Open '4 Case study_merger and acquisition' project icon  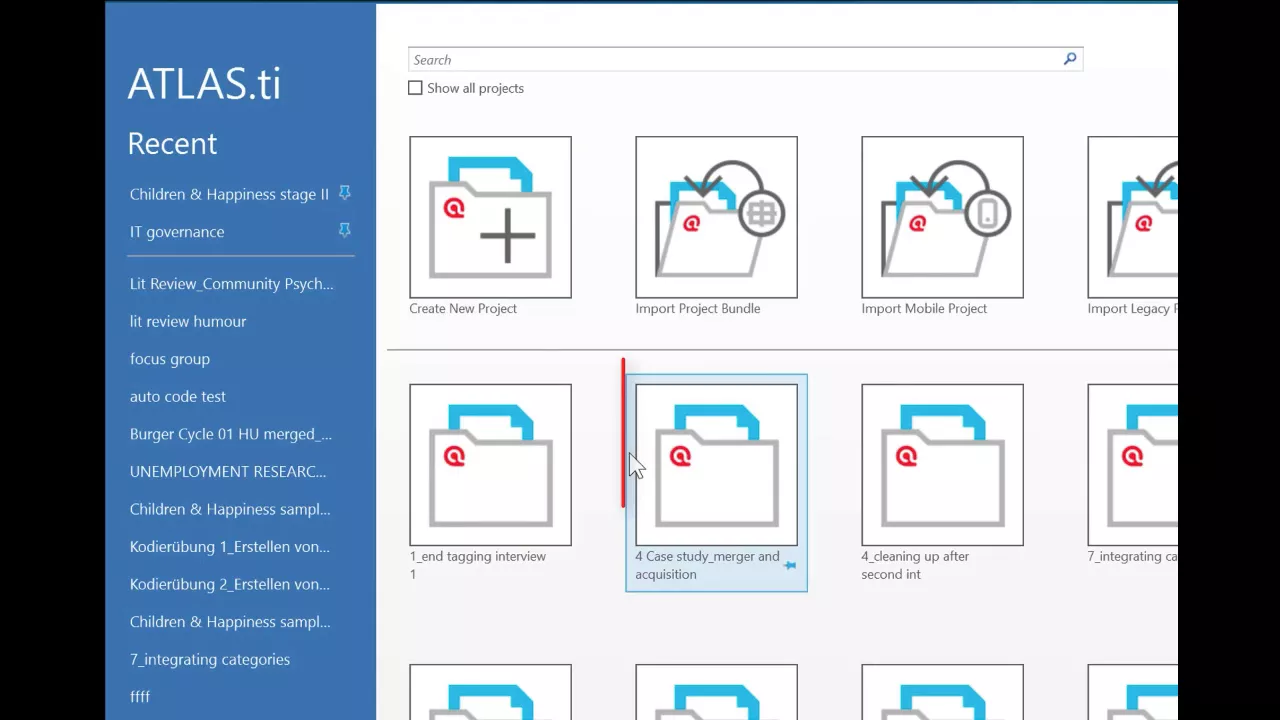(716, 465)
